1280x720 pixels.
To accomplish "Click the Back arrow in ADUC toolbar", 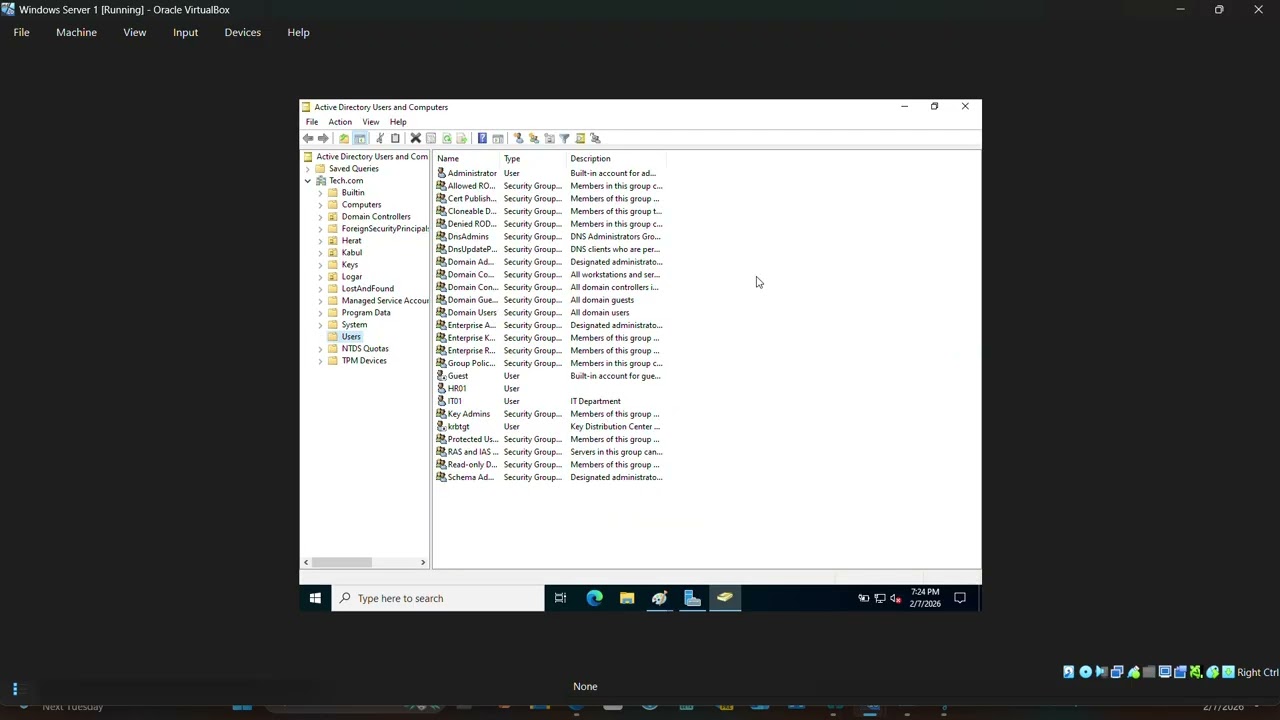I will [x=308, y=138].
